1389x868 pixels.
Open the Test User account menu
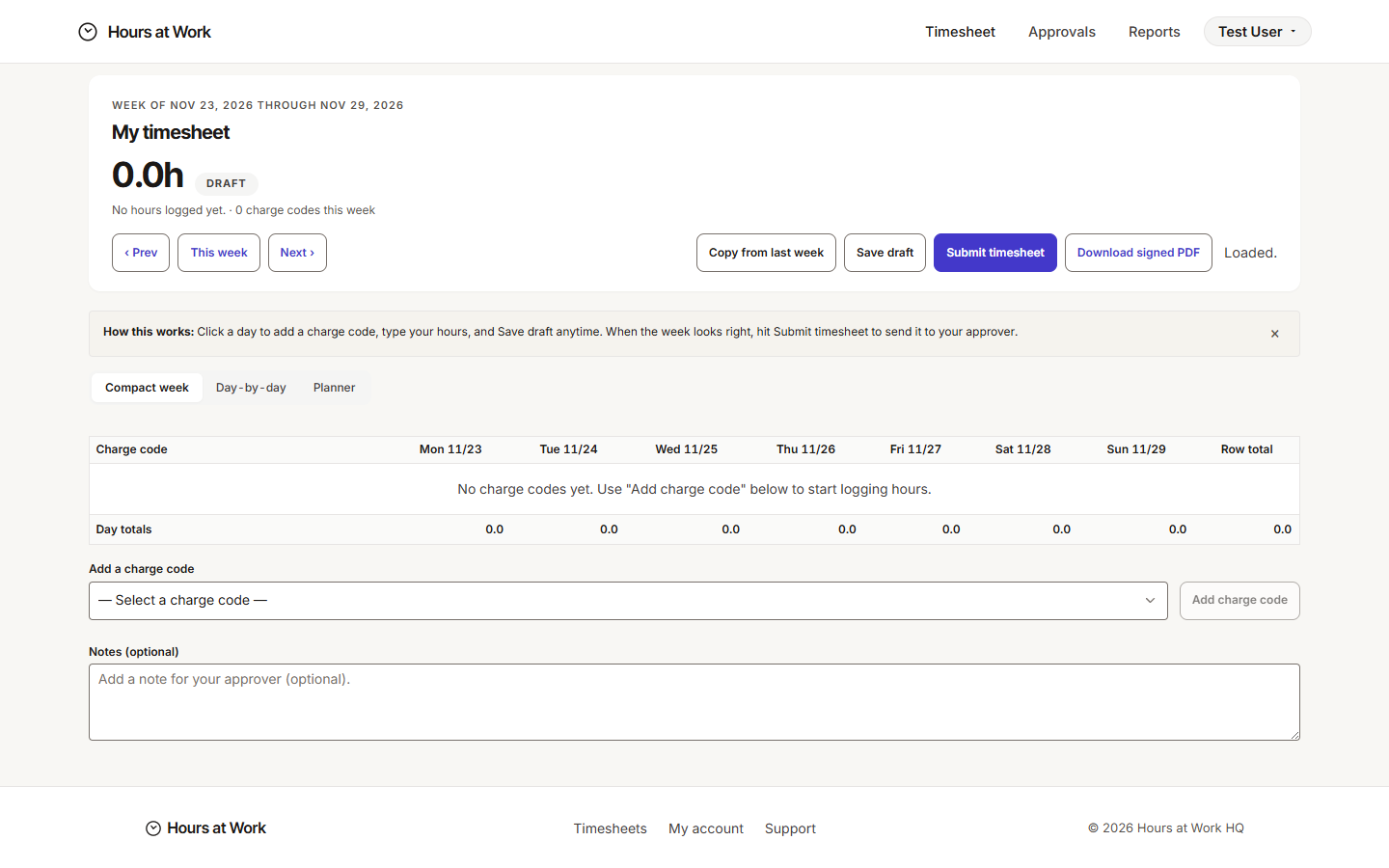(1258, 32)
